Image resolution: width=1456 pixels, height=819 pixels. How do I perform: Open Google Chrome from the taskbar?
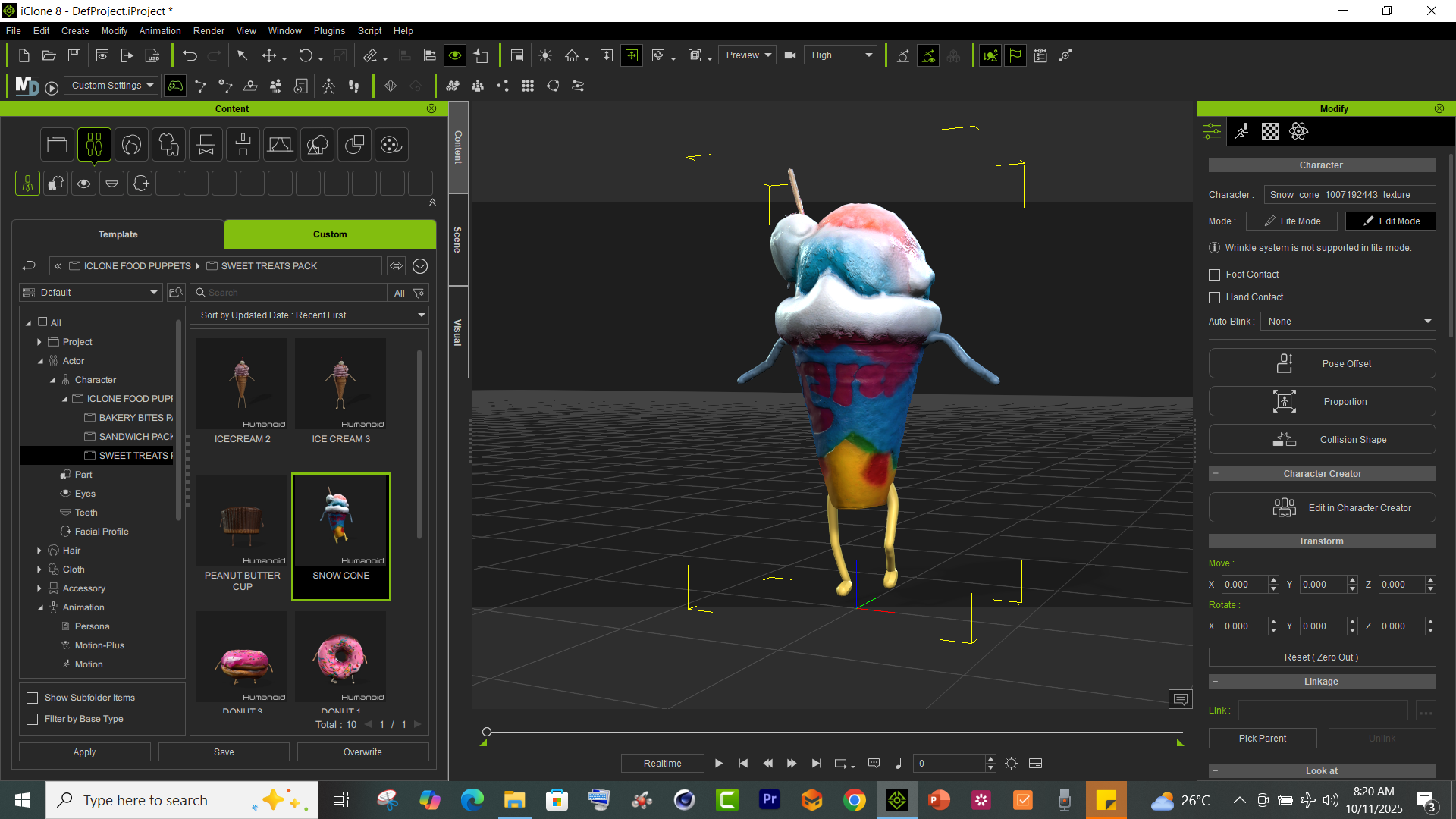pos(855,800)
